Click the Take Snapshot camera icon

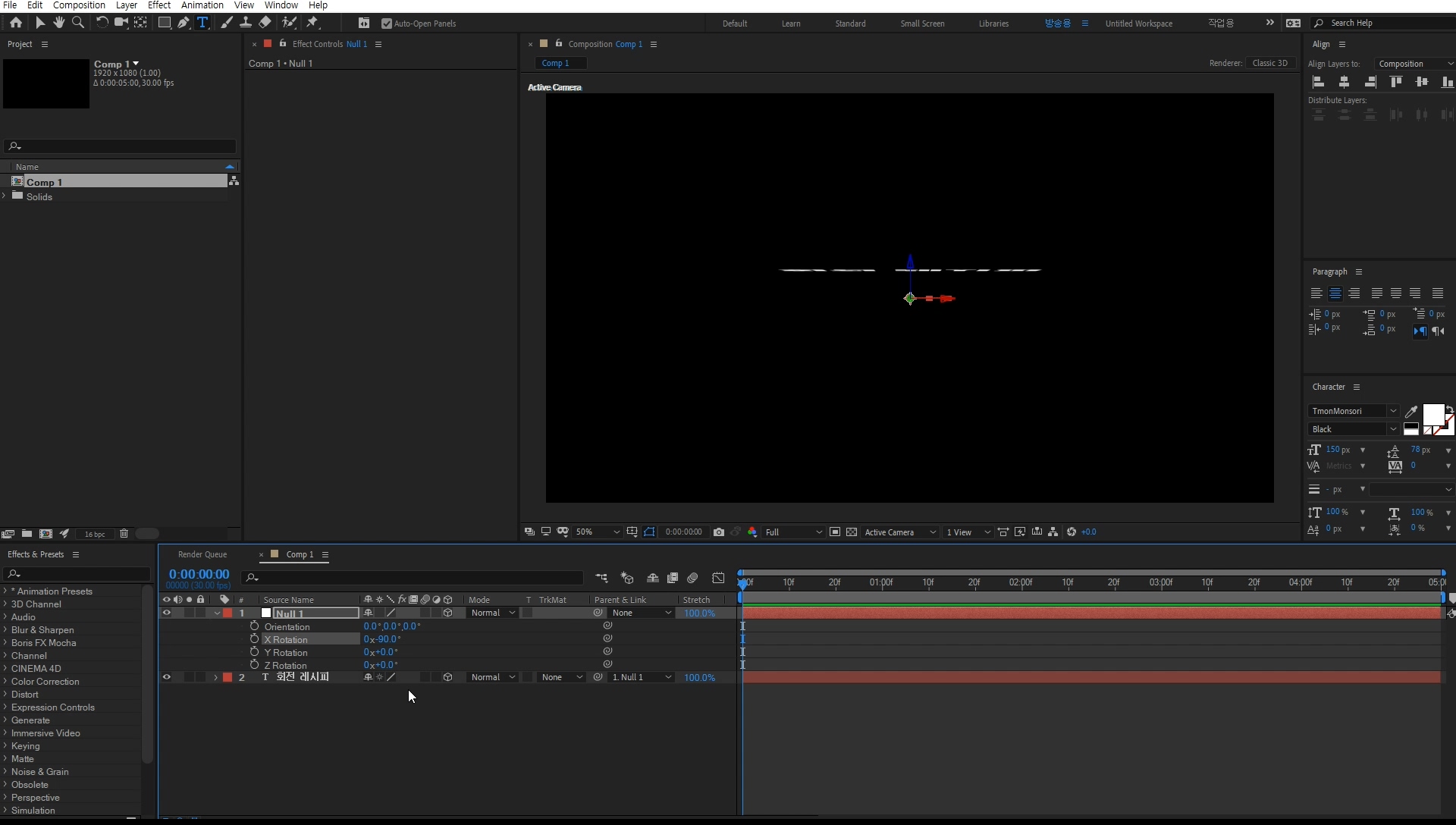tap(719, 532)
